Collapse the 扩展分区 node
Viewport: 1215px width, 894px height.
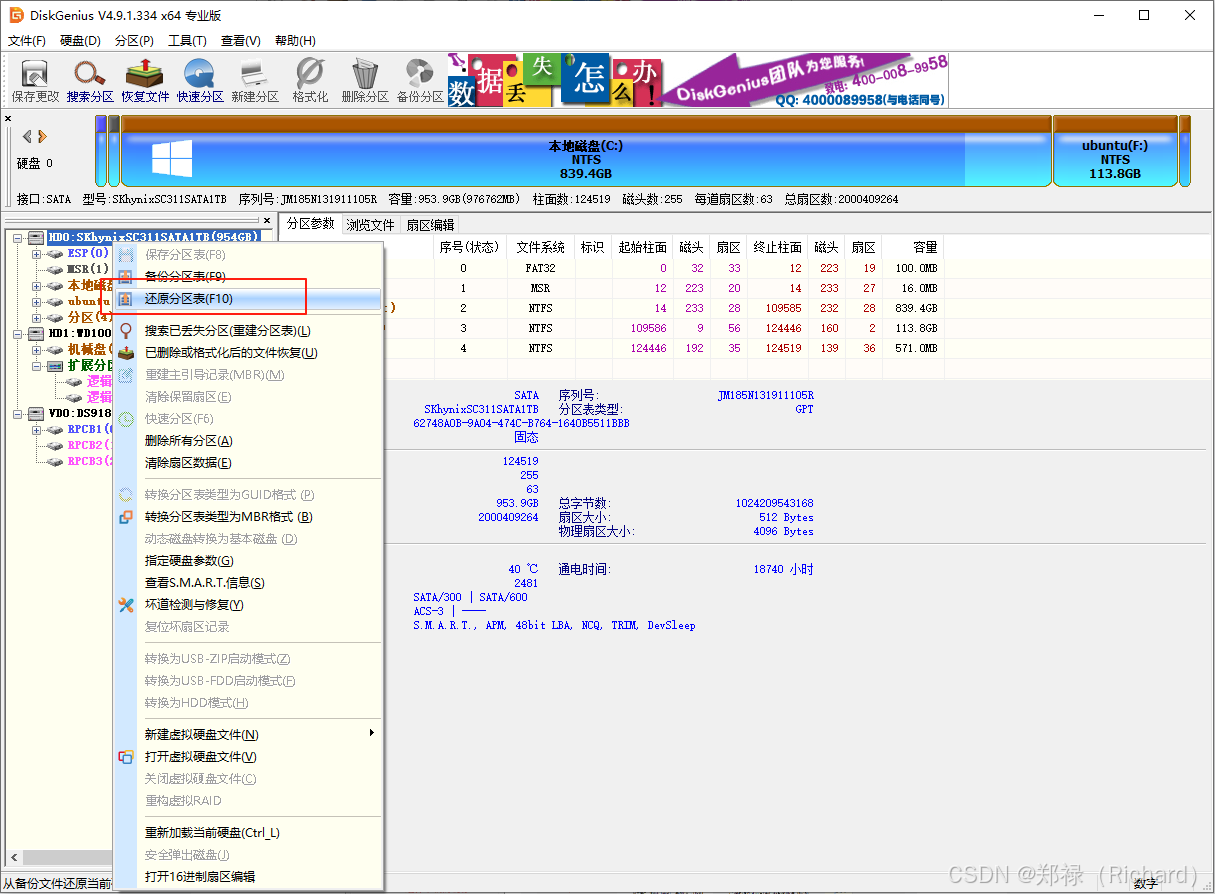tap(36, 365)
